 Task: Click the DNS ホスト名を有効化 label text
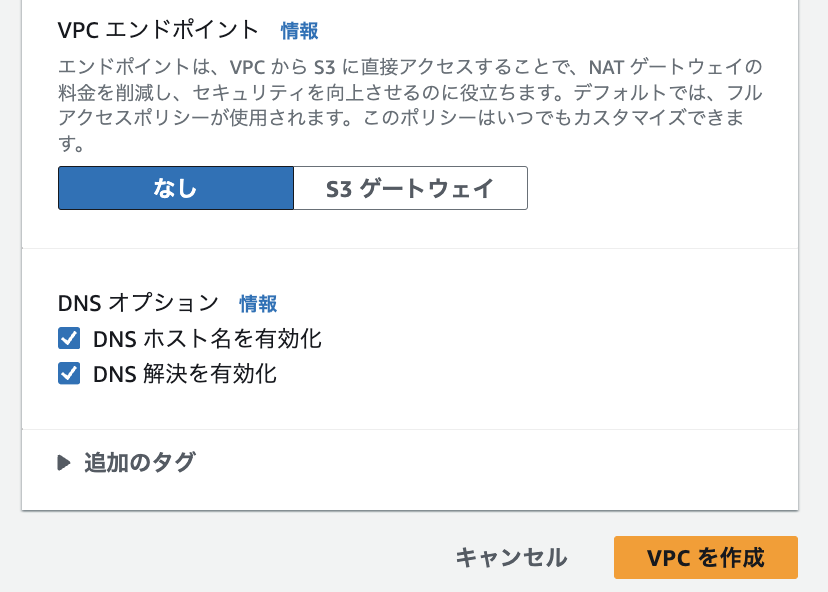click(x=207, y=338)
